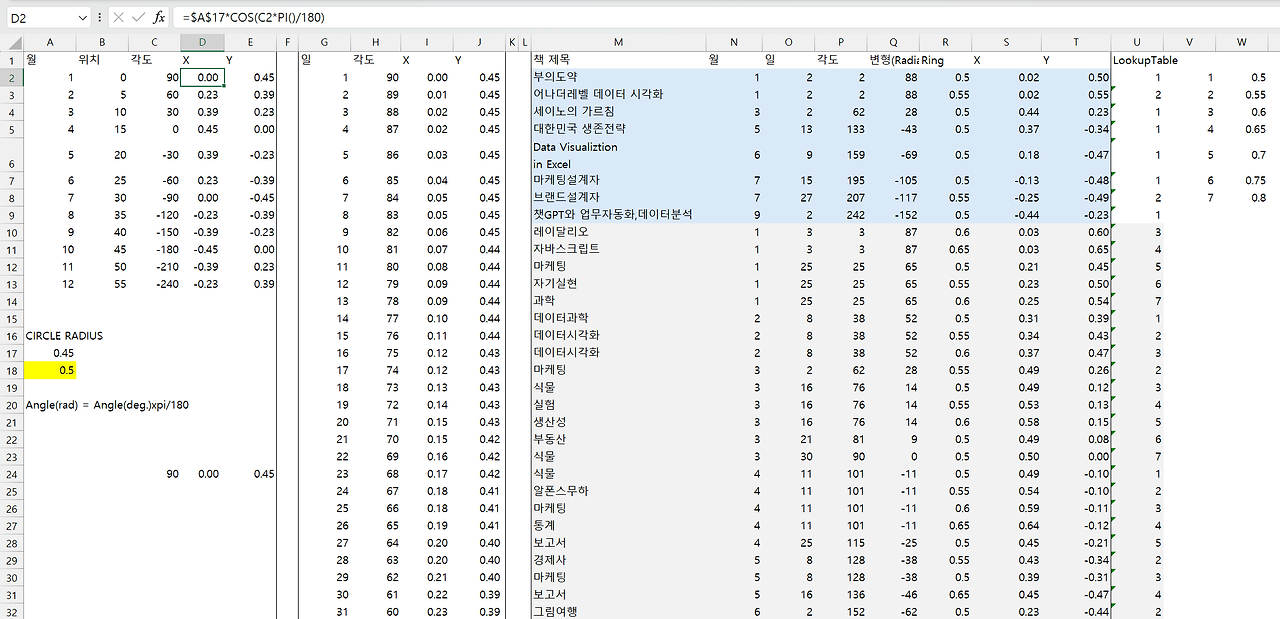Click the 생산성 cell
The image size is (1280, 619).
click(x=618, y=421)
